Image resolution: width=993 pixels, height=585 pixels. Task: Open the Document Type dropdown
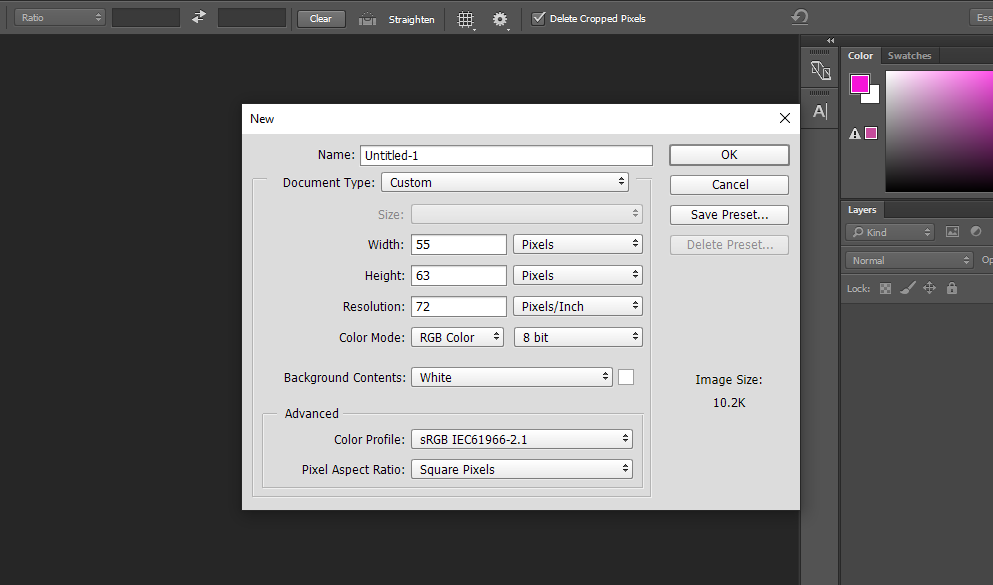[505, 183]
